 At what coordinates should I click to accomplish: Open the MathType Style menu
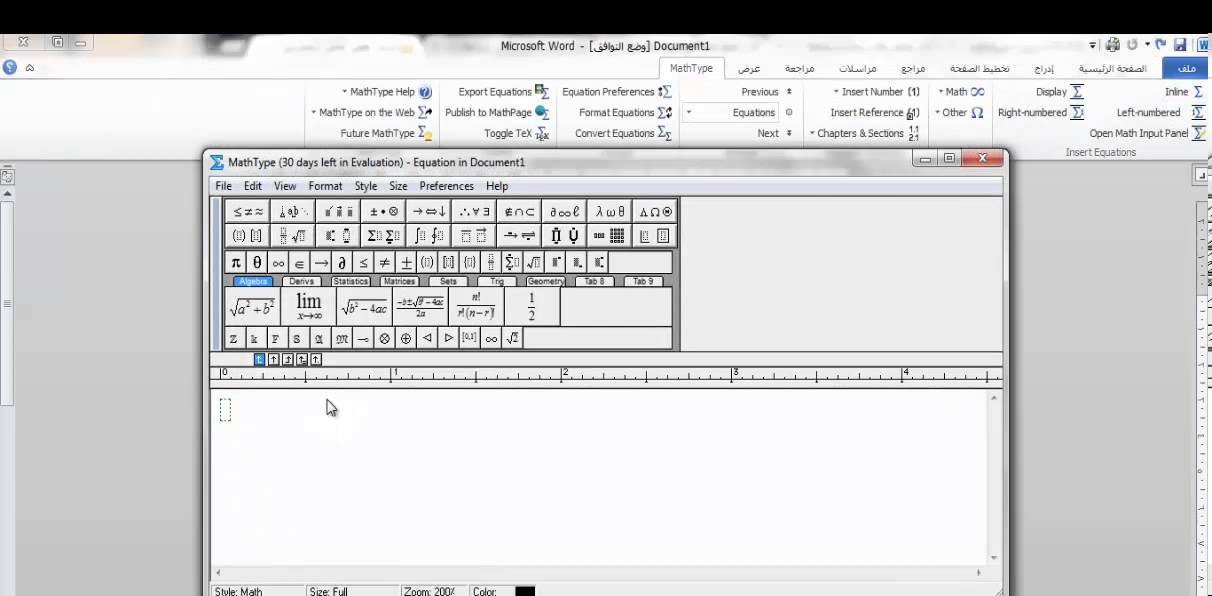coord(366,186)
